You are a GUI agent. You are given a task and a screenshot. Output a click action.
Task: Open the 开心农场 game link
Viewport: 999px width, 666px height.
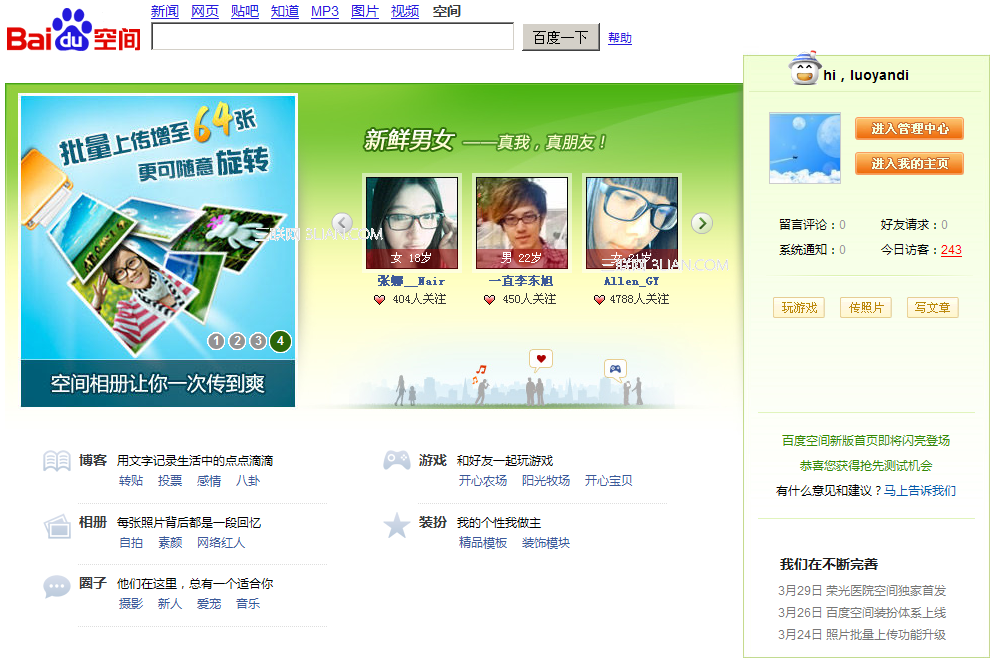[x=482, y=481]
